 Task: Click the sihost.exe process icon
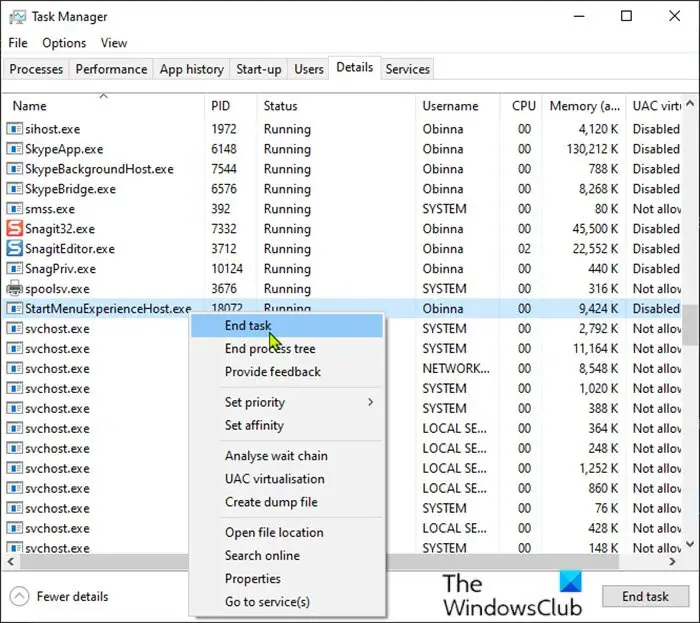tap(14, 129)
